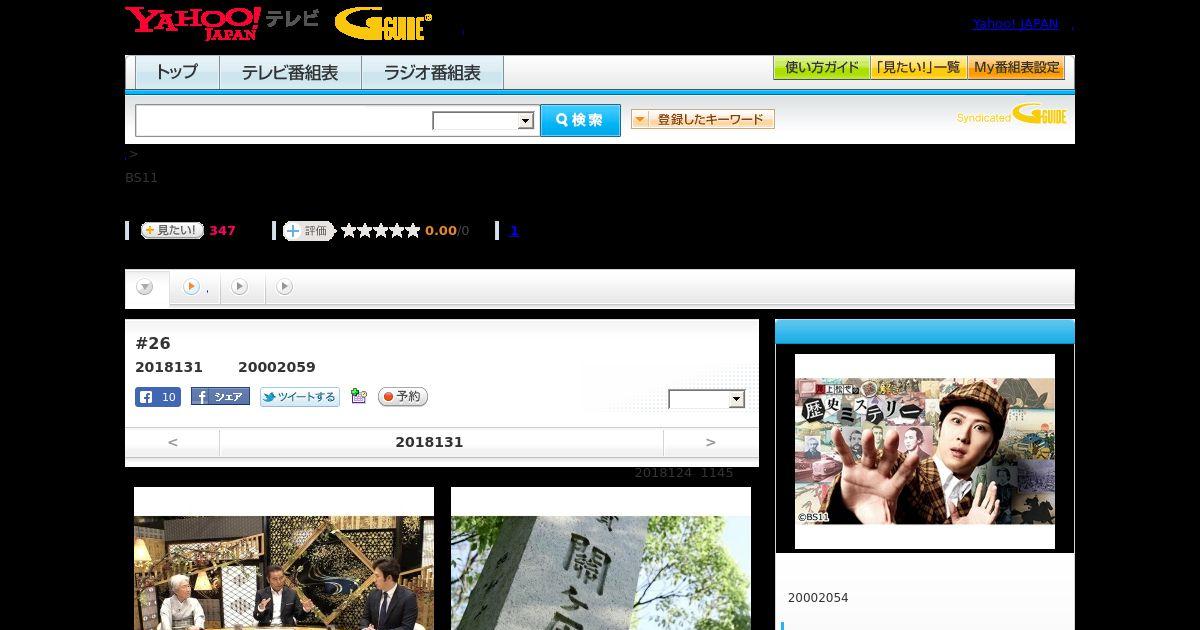Open the blue "1" link
This screenshot has height=630, width=1200.
click(x=514, y=231)
